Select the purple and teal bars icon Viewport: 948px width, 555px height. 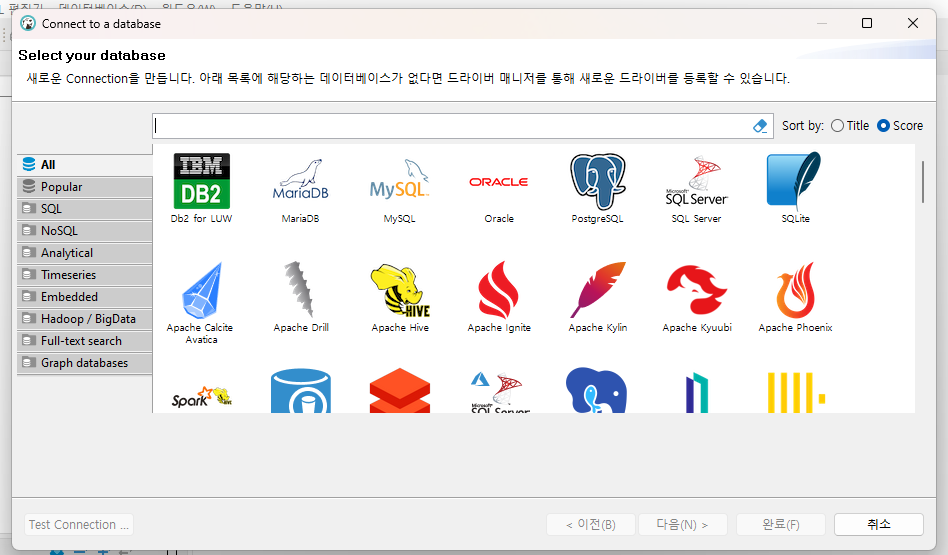pos(696,393)
